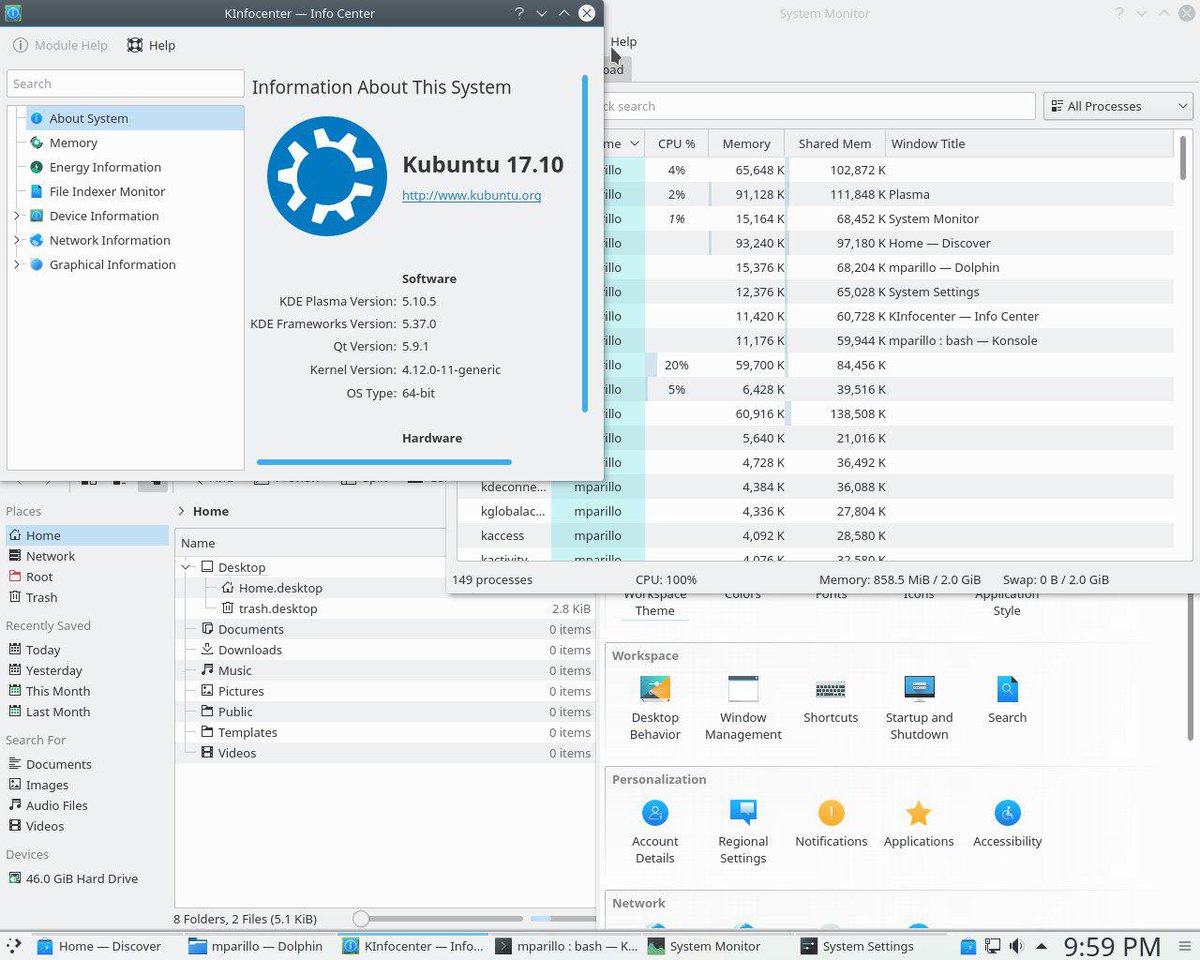Click the Regional Settings icon
The image size is (1200, 960).
tap(743, 812)
